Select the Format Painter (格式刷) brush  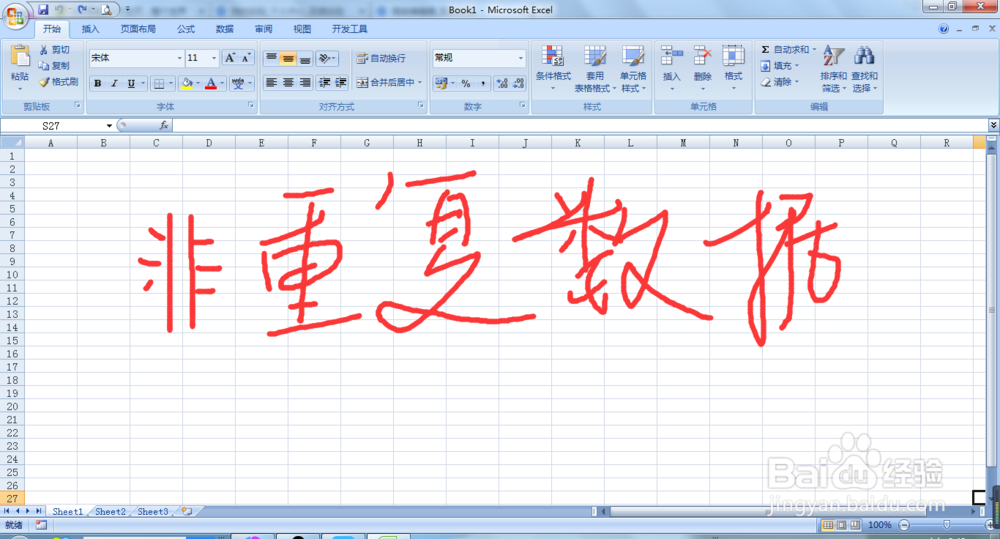(x=44, y=82)
